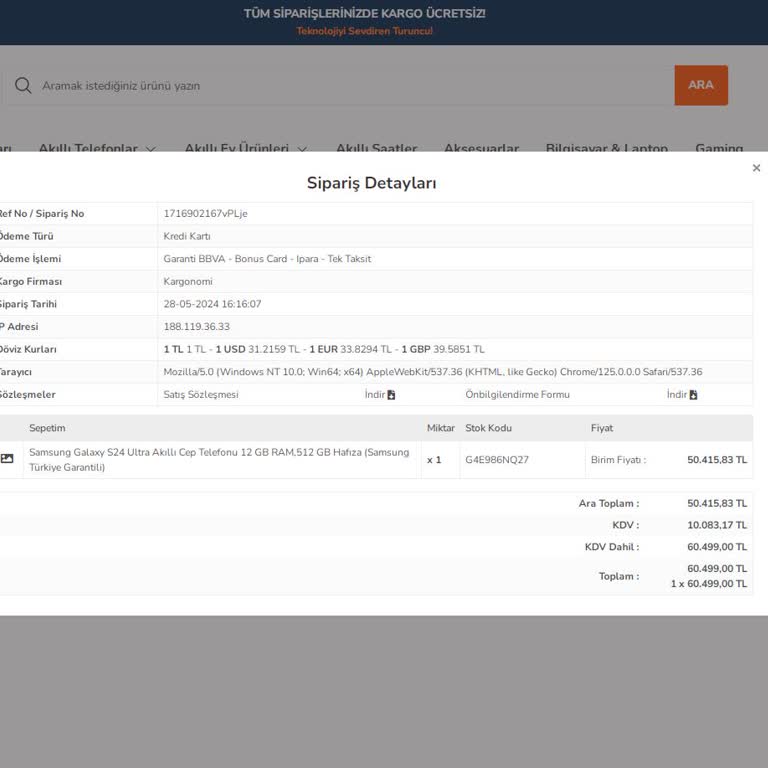Click the Sipariş Detayları heading

371,183
